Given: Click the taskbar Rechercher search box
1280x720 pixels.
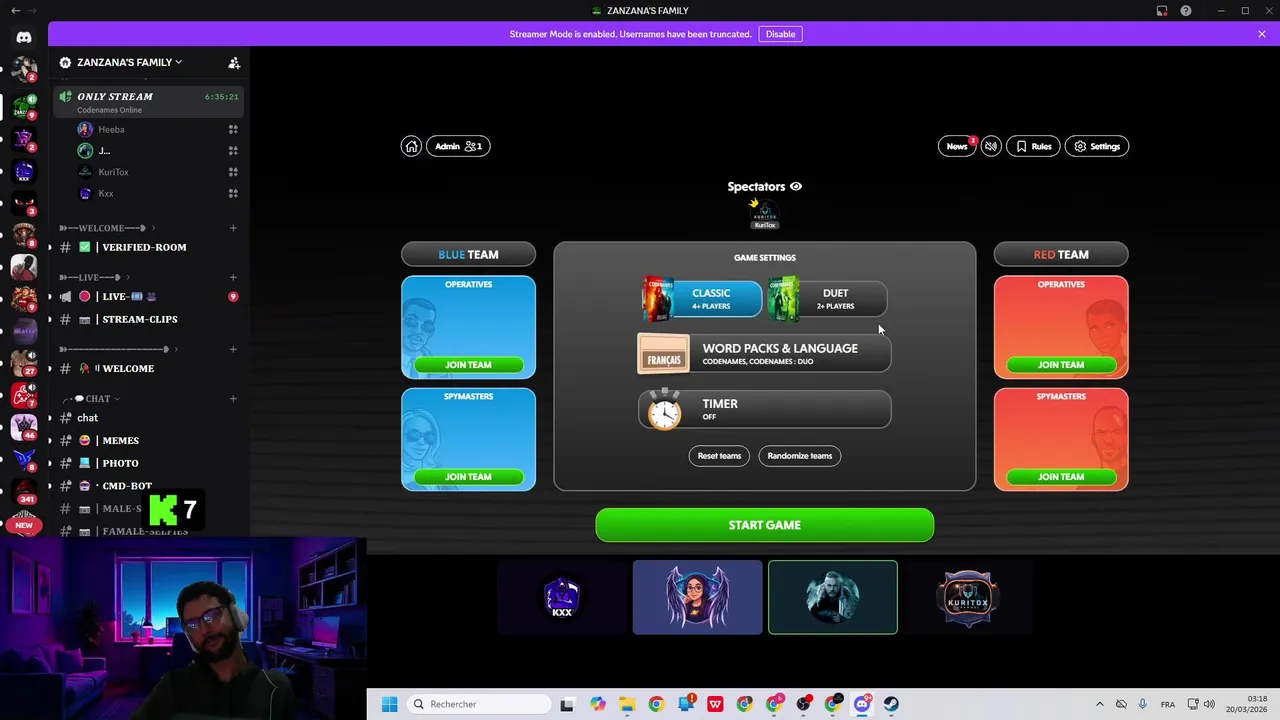Looking at the screenshot, I should click(479, 704).
